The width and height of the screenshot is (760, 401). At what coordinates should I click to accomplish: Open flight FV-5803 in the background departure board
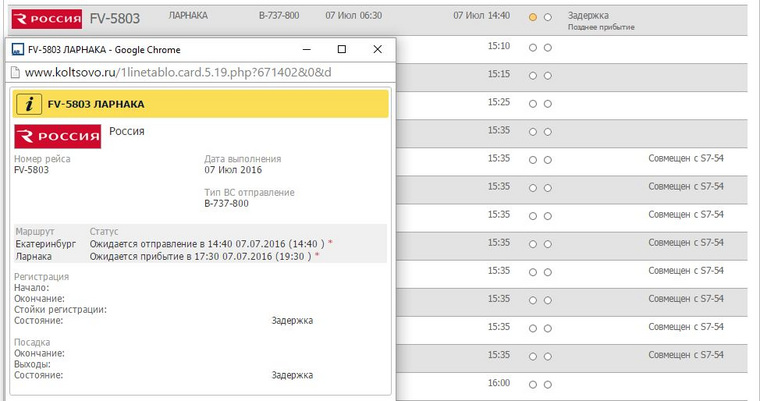[115, 19]
